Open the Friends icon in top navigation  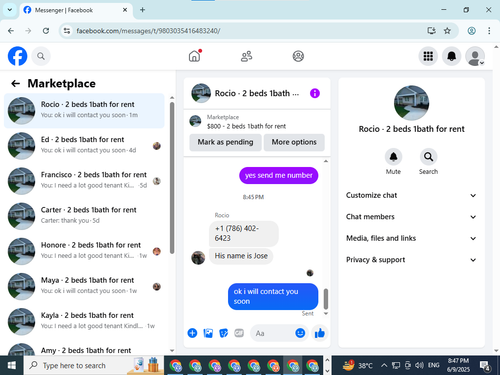(246, 56)
